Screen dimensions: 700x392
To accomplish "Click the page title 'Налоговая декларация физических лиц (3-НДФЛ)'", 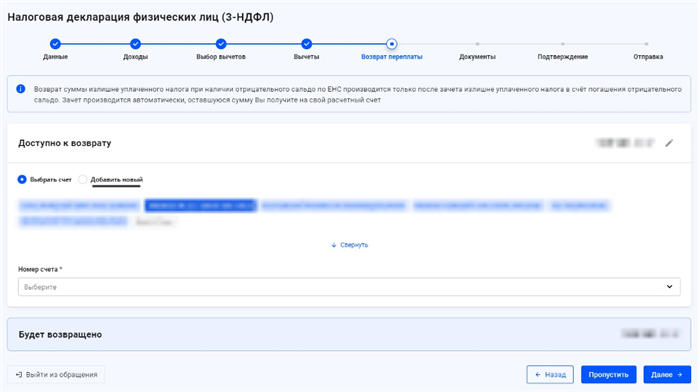I will point(141,17).
